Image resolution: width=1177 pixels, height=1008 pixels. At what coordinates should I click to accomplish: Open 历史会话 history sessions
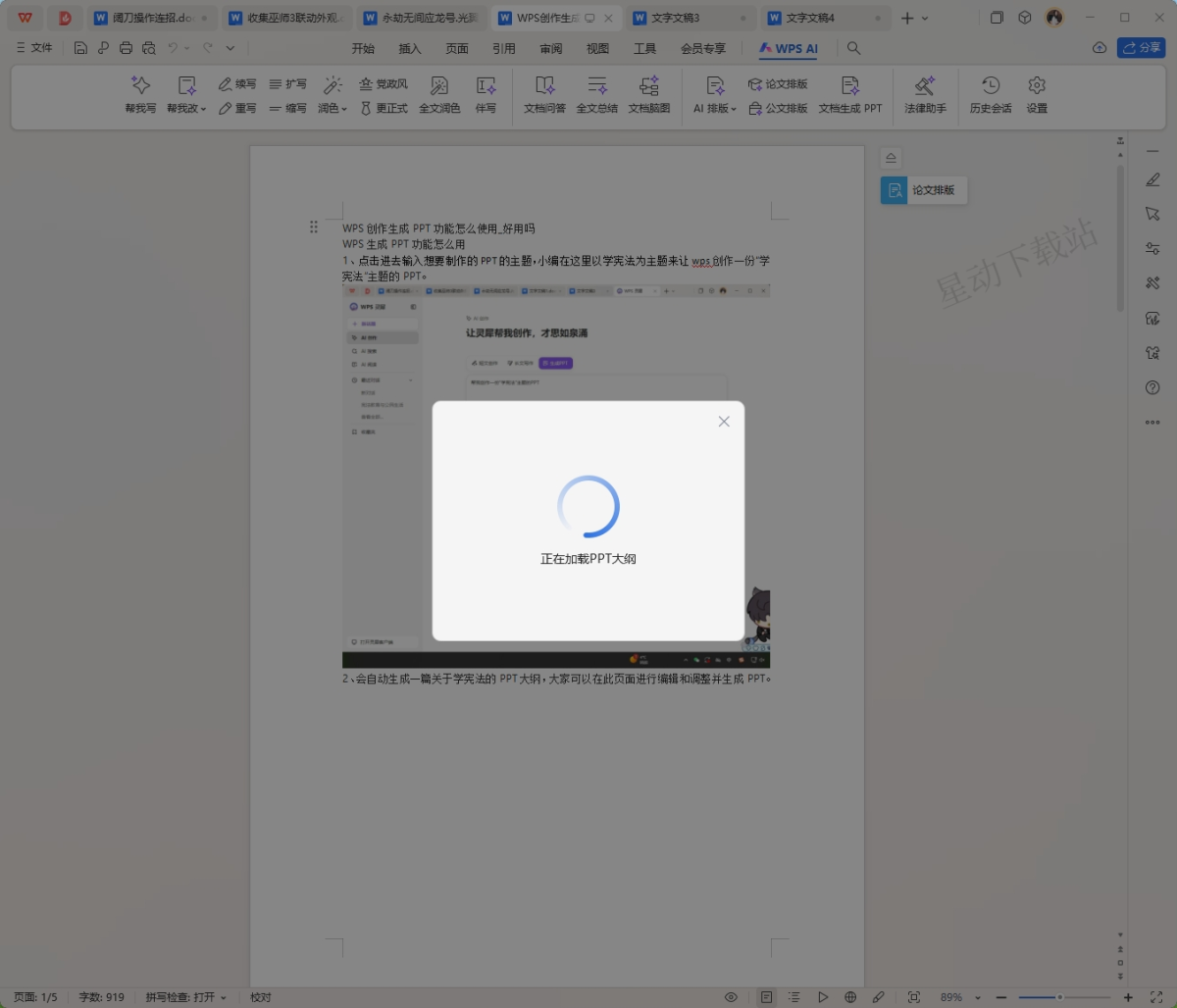tap(991, 95)
